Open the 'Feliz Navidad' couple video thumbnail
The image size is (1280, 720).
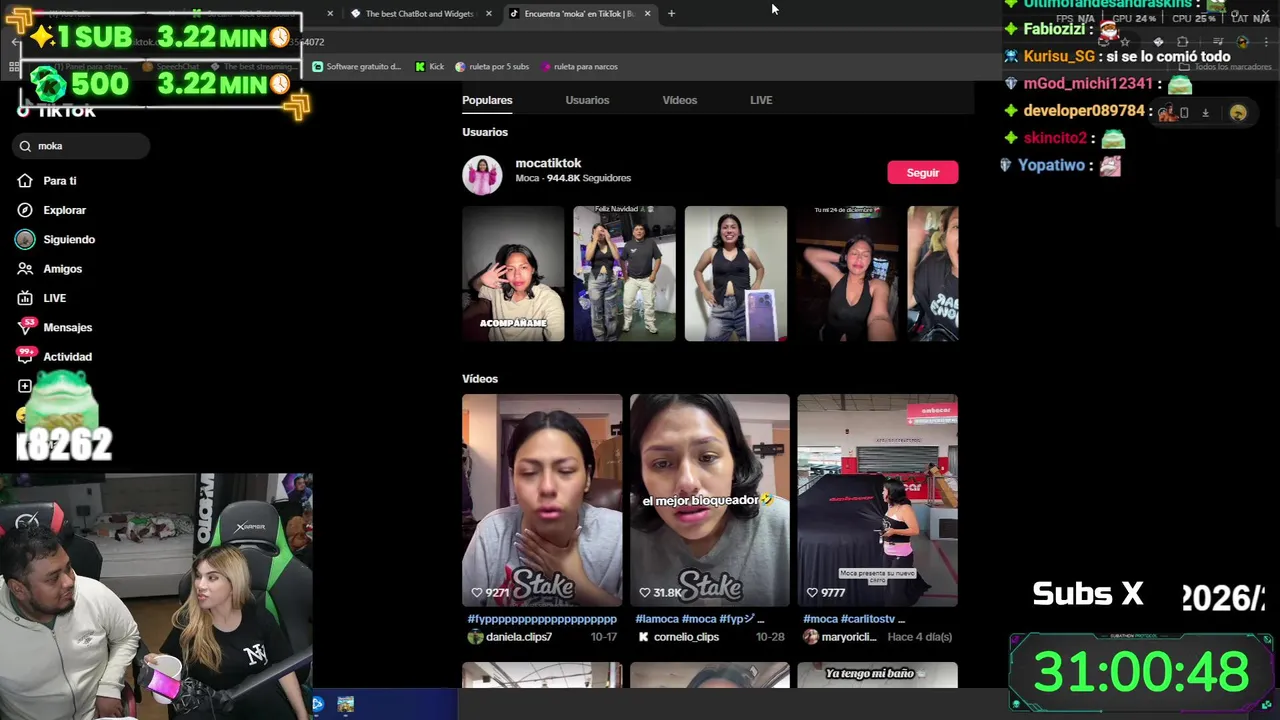[x=624, y=274]
